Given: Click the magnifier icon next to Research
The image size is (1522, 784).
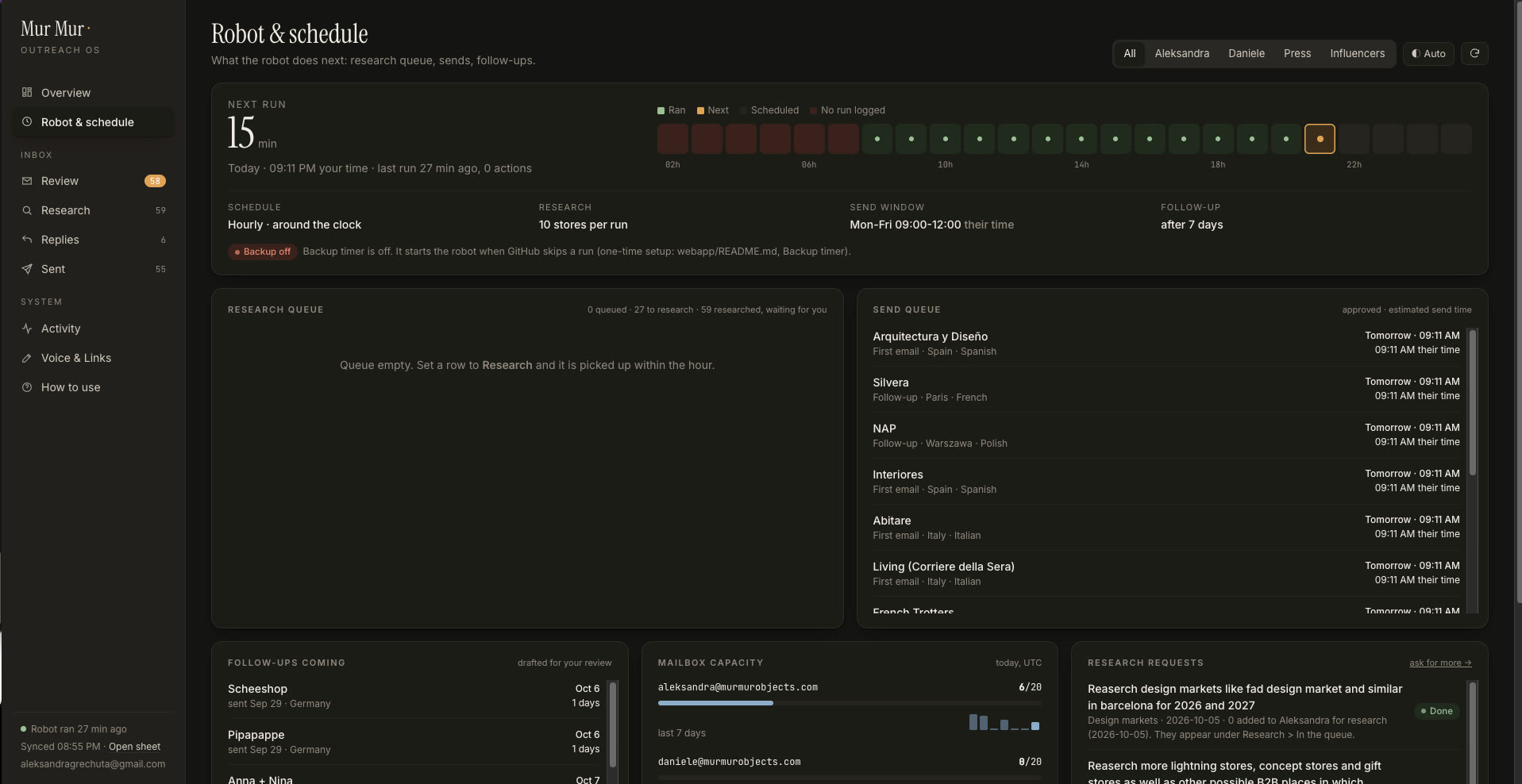Looking at the screenshot, I should tap(27, 210).
